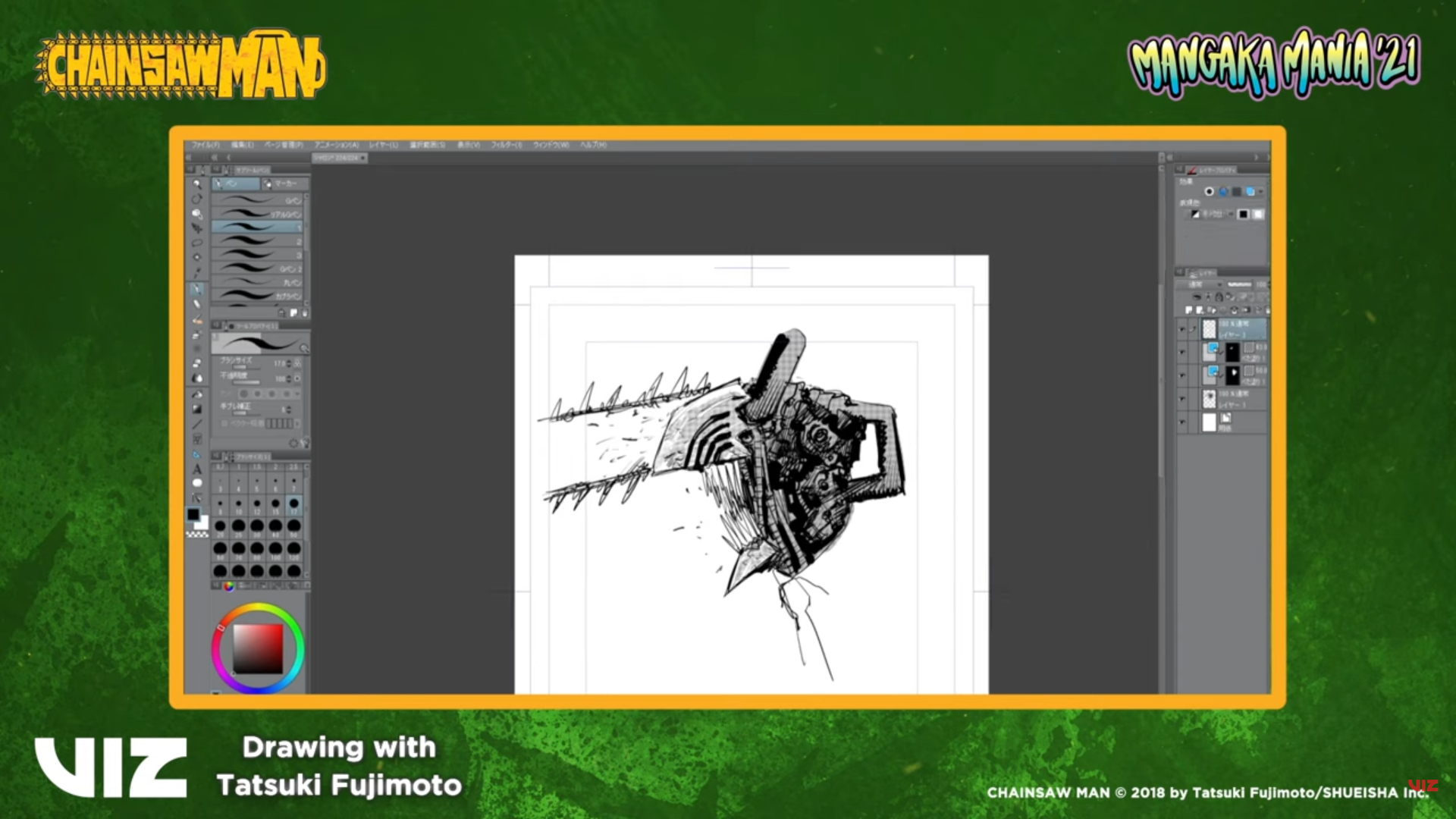This screenshot has height=819, width=1456.
Task: Select the Ruler tool
Action: 196,454
